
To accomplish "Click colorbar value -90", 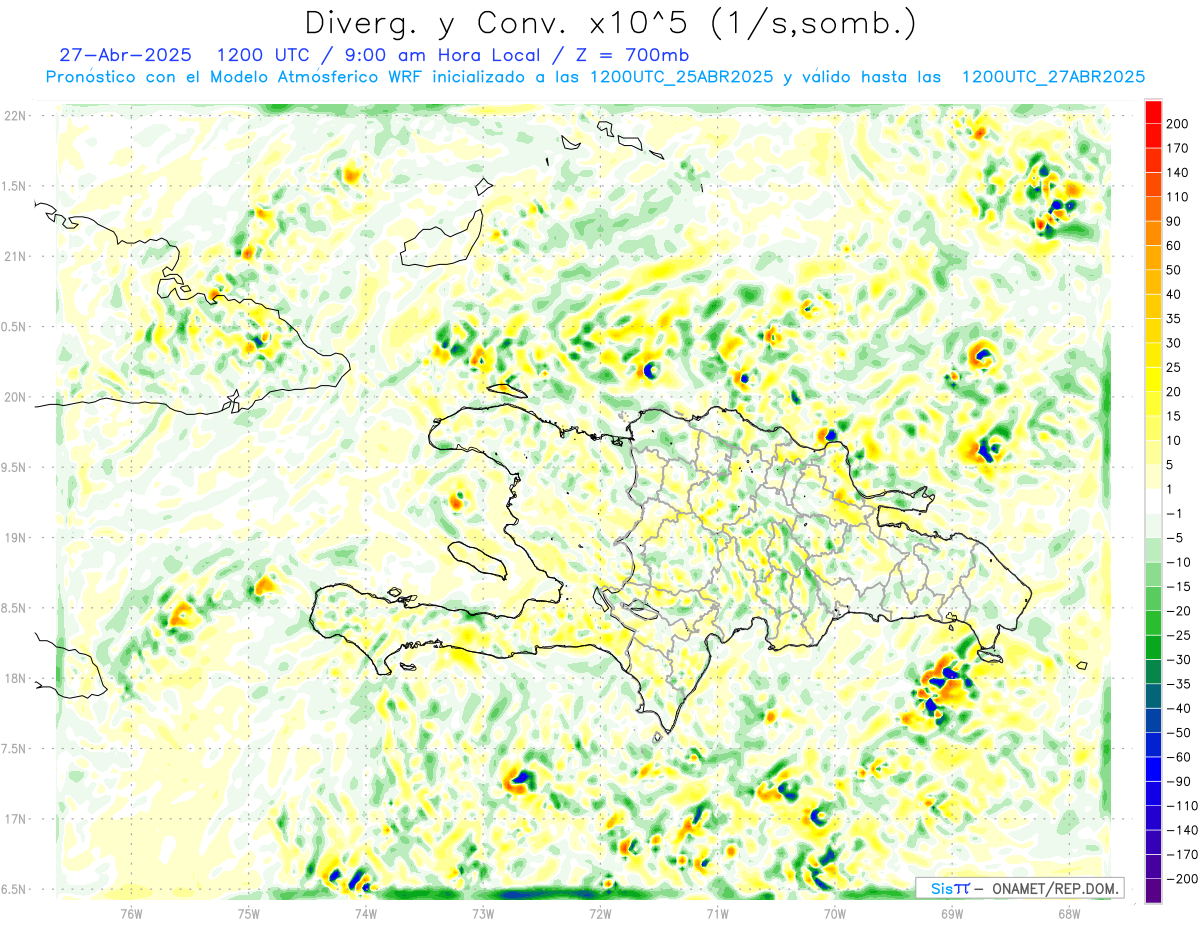I will point(1180,781).
